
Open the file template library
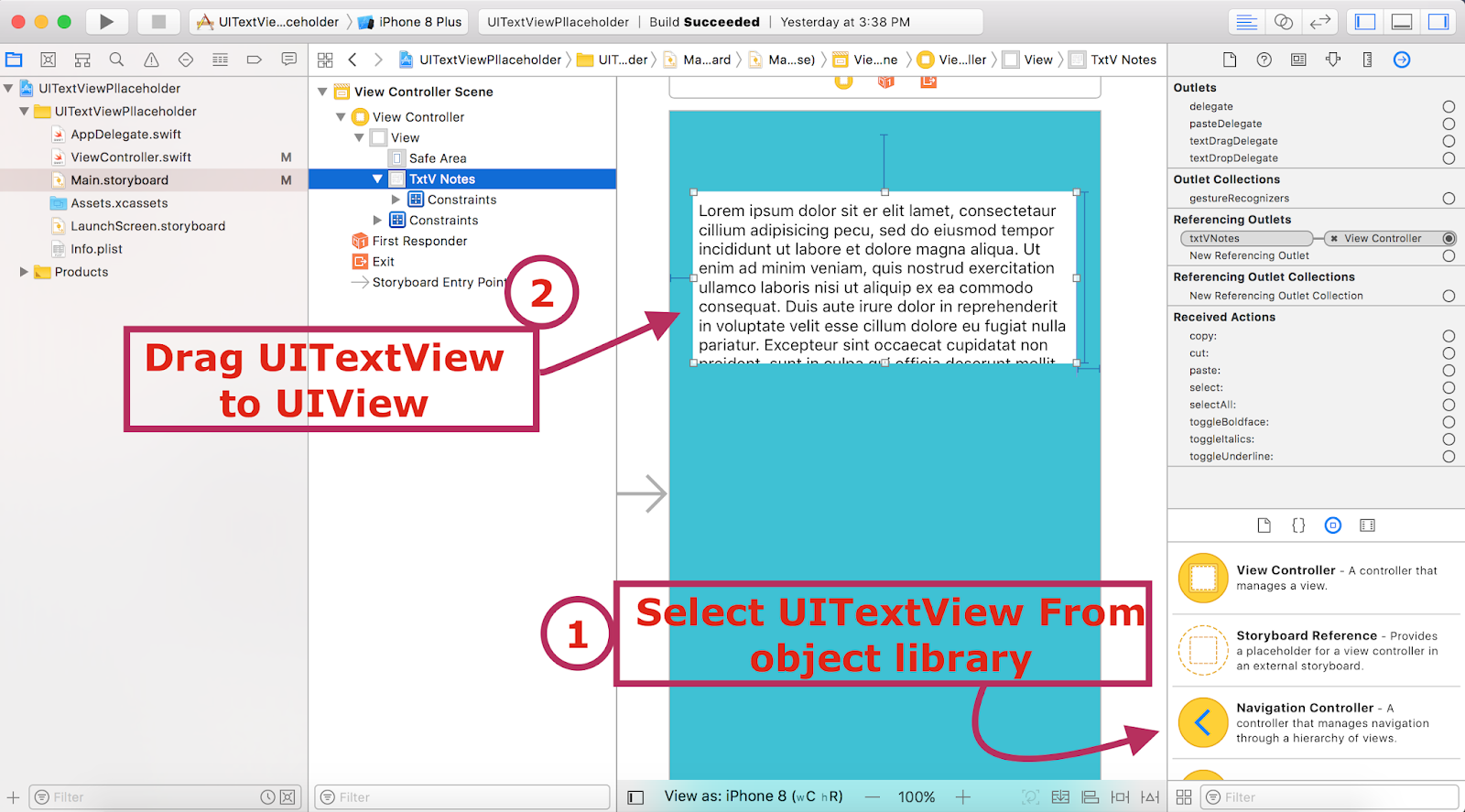tap(1264, 525)
